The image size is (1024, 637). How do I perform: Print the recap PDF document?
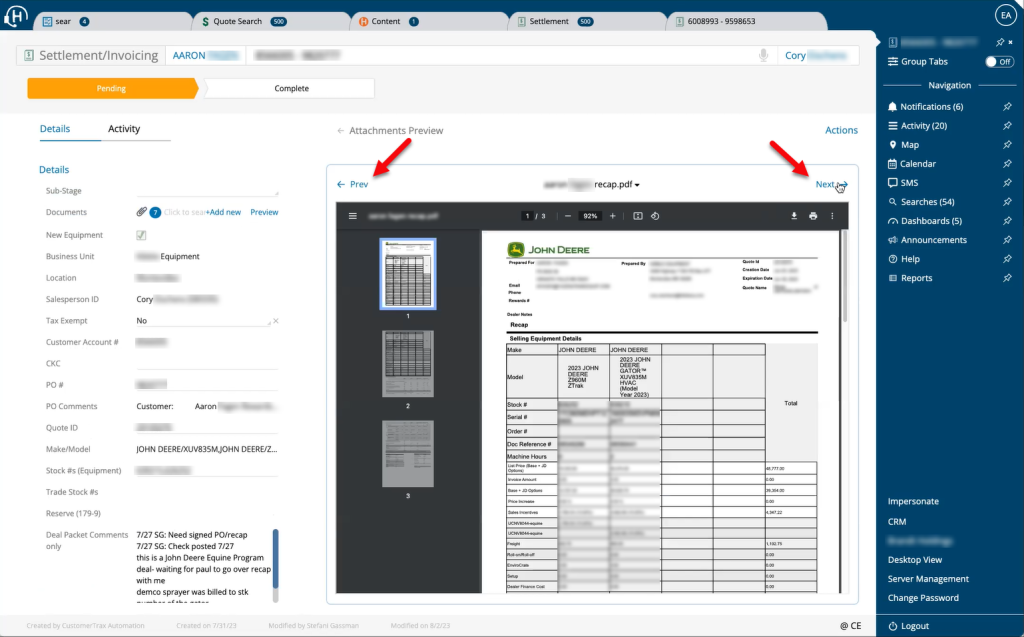click(x=813, y=216)
